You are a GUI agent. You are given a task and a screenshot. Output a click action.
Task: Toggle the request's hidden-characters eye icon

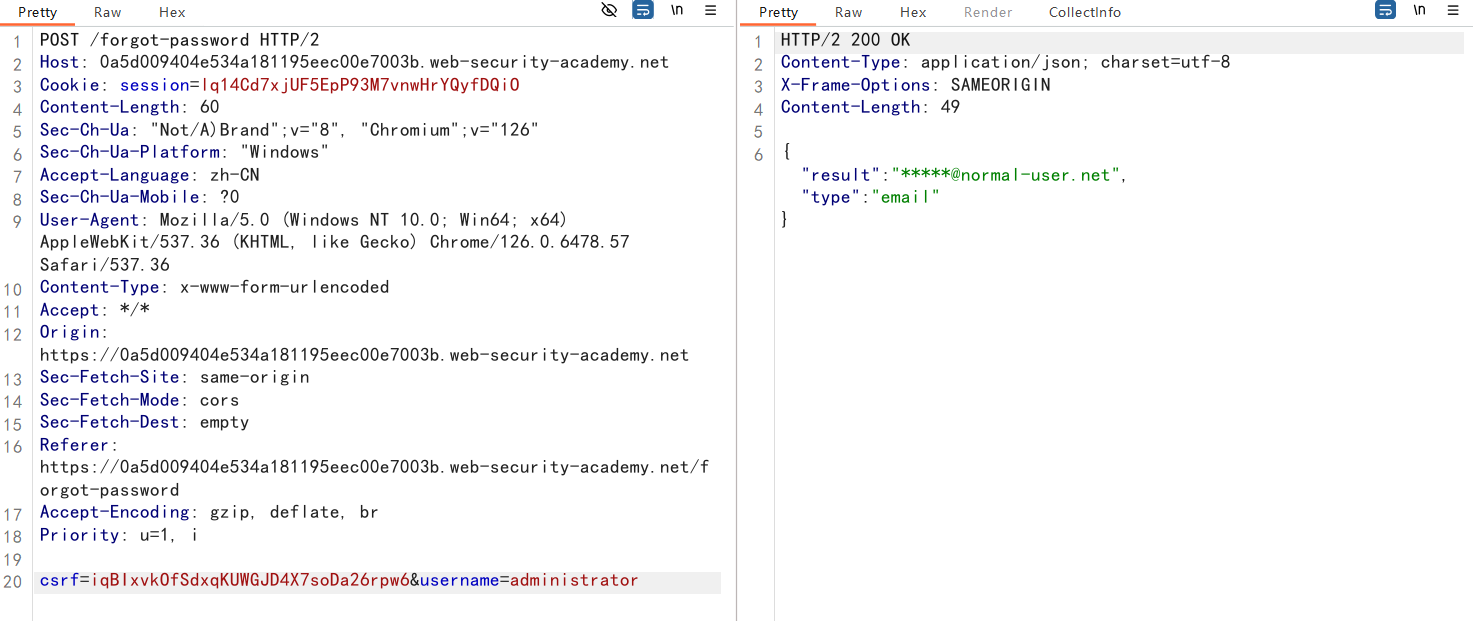(609, 10)
